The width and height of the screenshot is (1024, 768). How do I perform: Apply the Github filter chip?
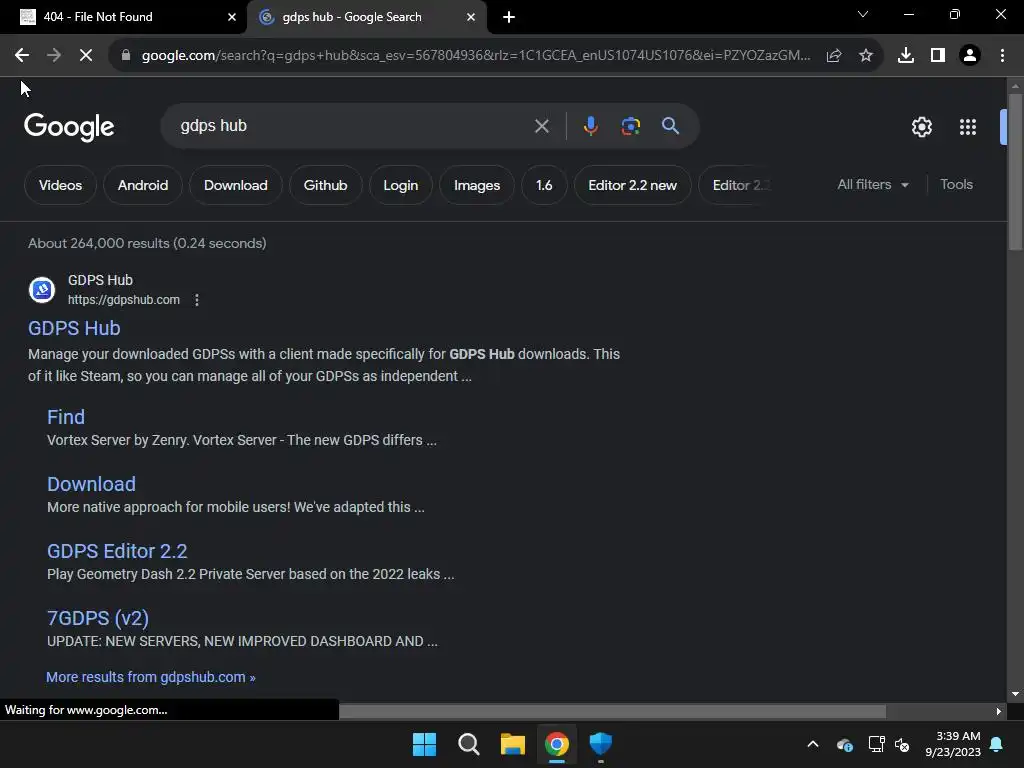(x=325, y=185)
